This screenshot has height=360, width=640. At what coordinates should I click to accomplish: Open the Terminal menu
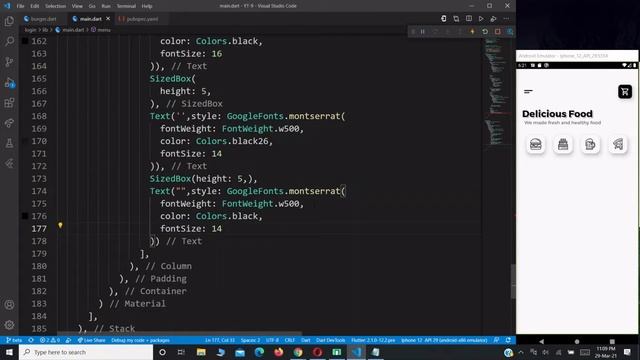(126, 6)
